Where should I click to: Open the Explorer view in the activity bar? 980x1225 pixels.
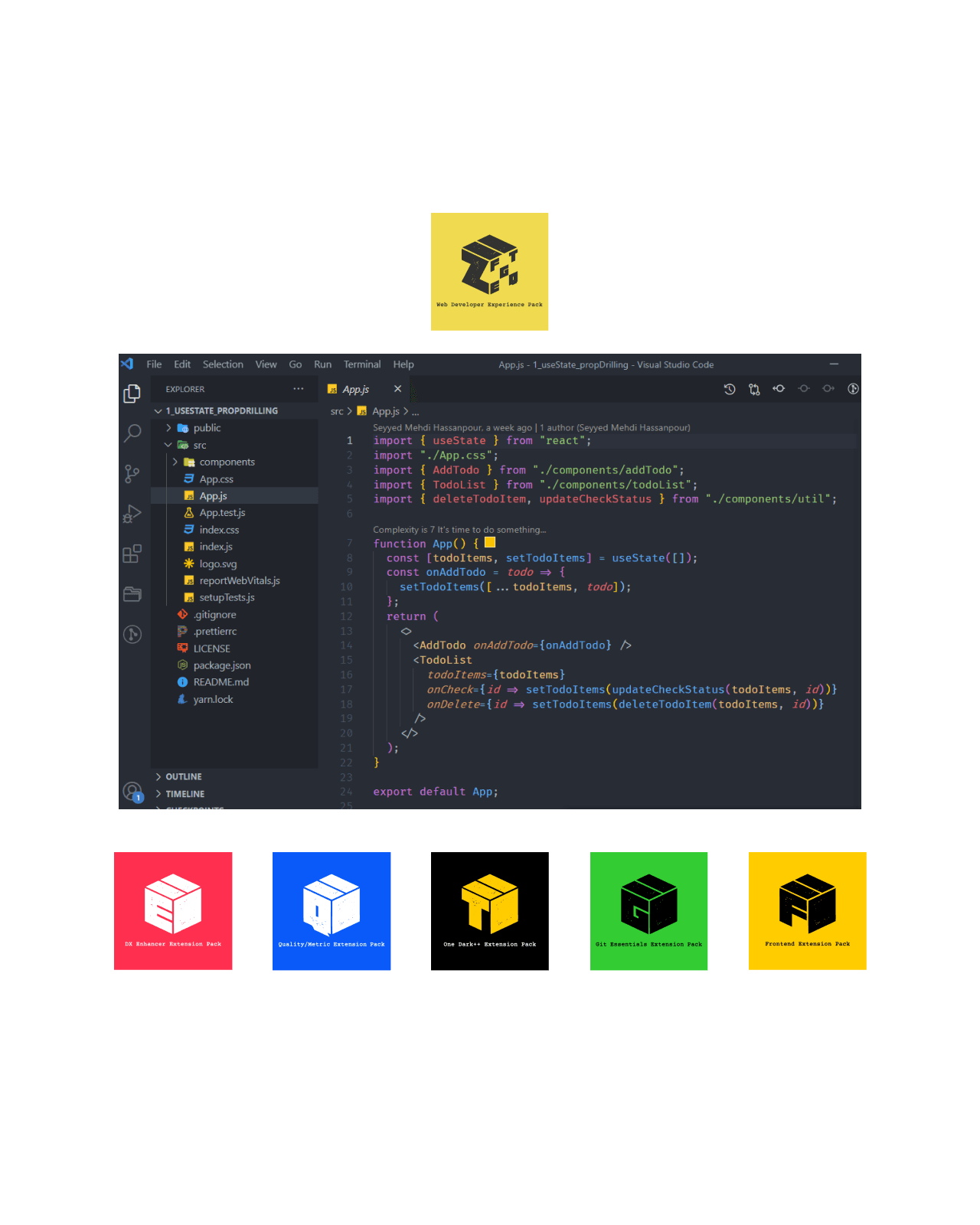click(132, 394)
